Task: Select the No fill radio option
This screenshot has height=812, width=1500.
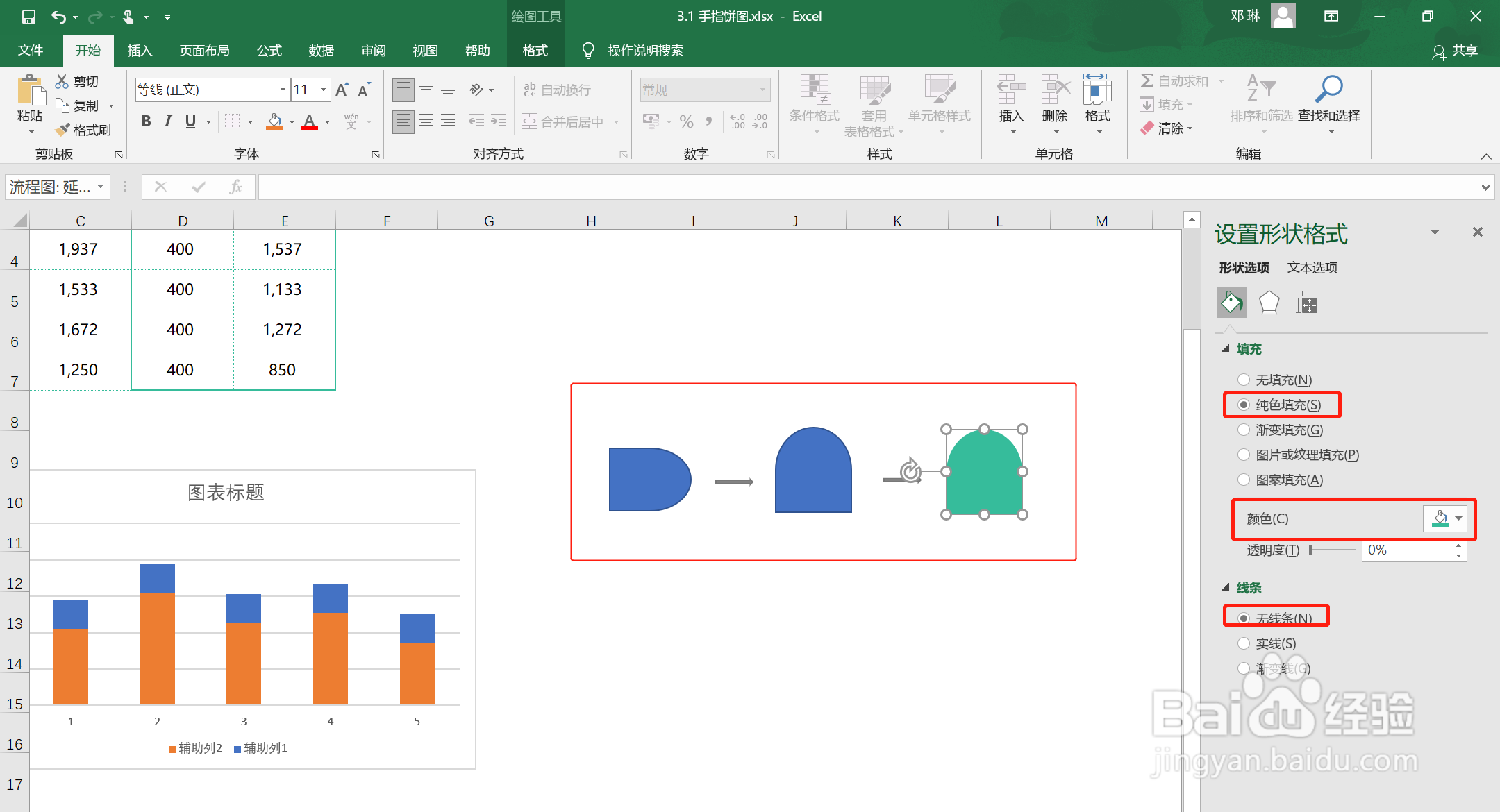Action: click(1244, 380)
